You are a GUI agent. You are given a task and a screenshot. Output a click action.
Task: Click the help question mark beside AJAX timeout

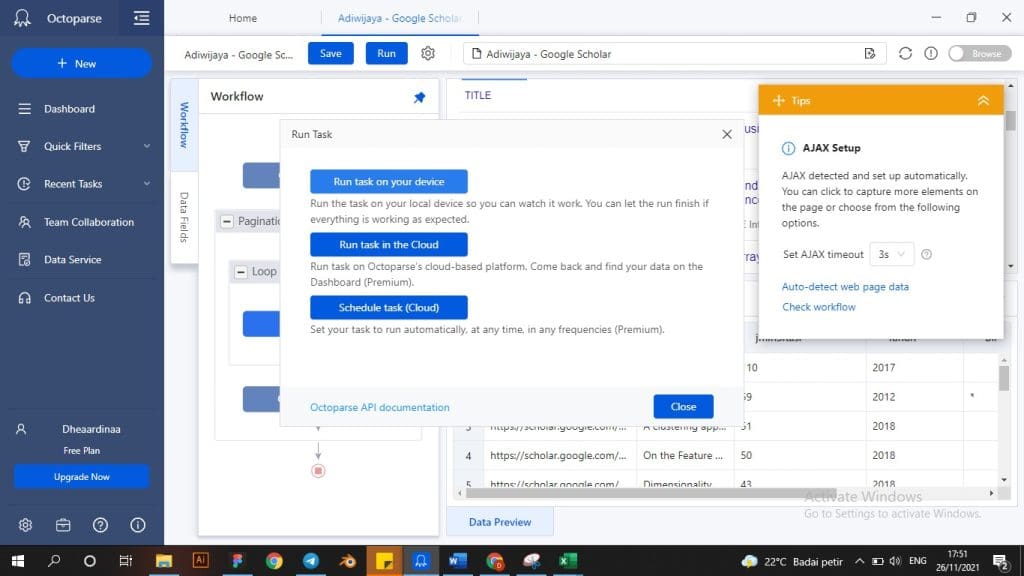coord(926,255)
